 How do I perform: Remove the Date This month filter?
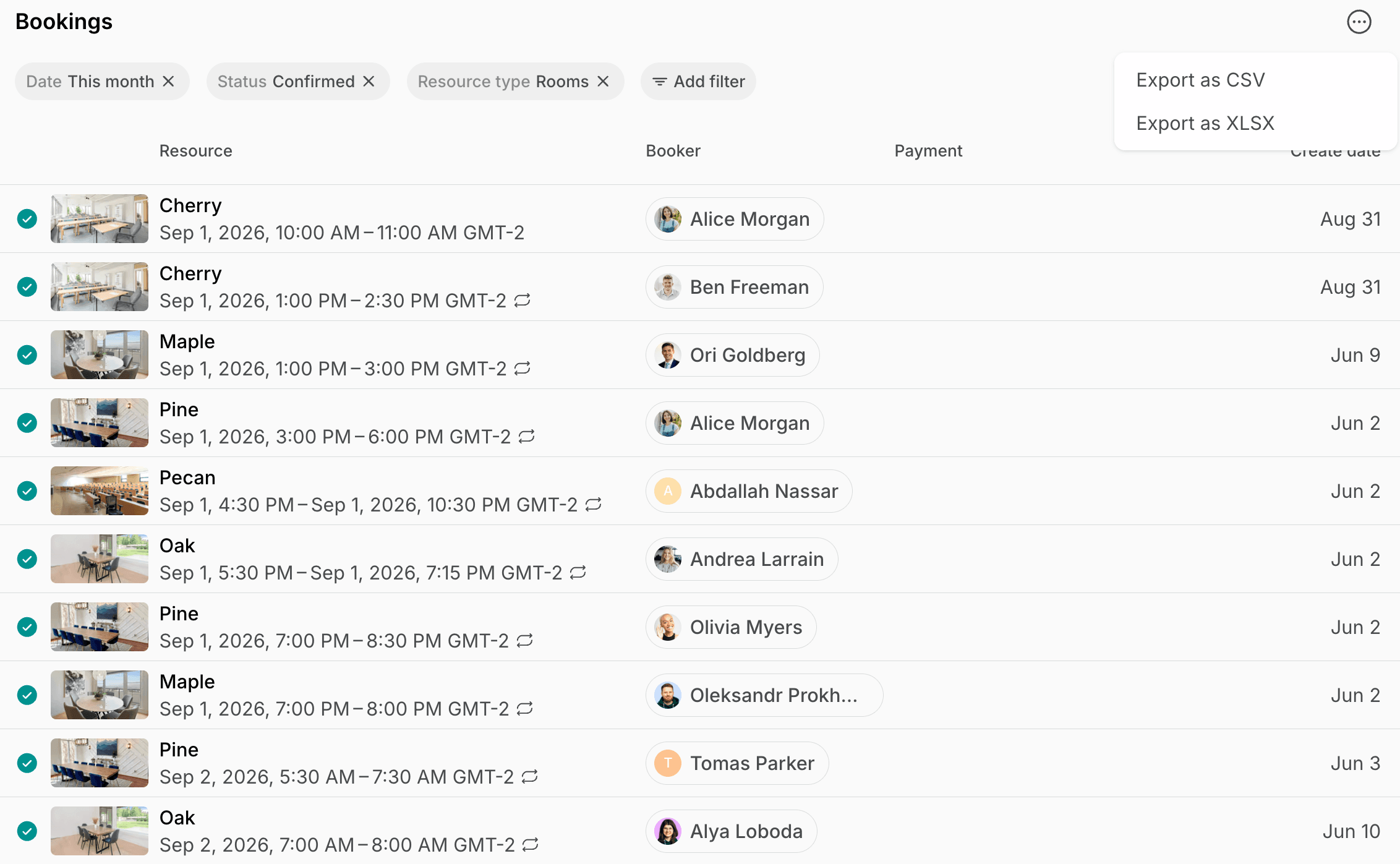click(168, 82)
